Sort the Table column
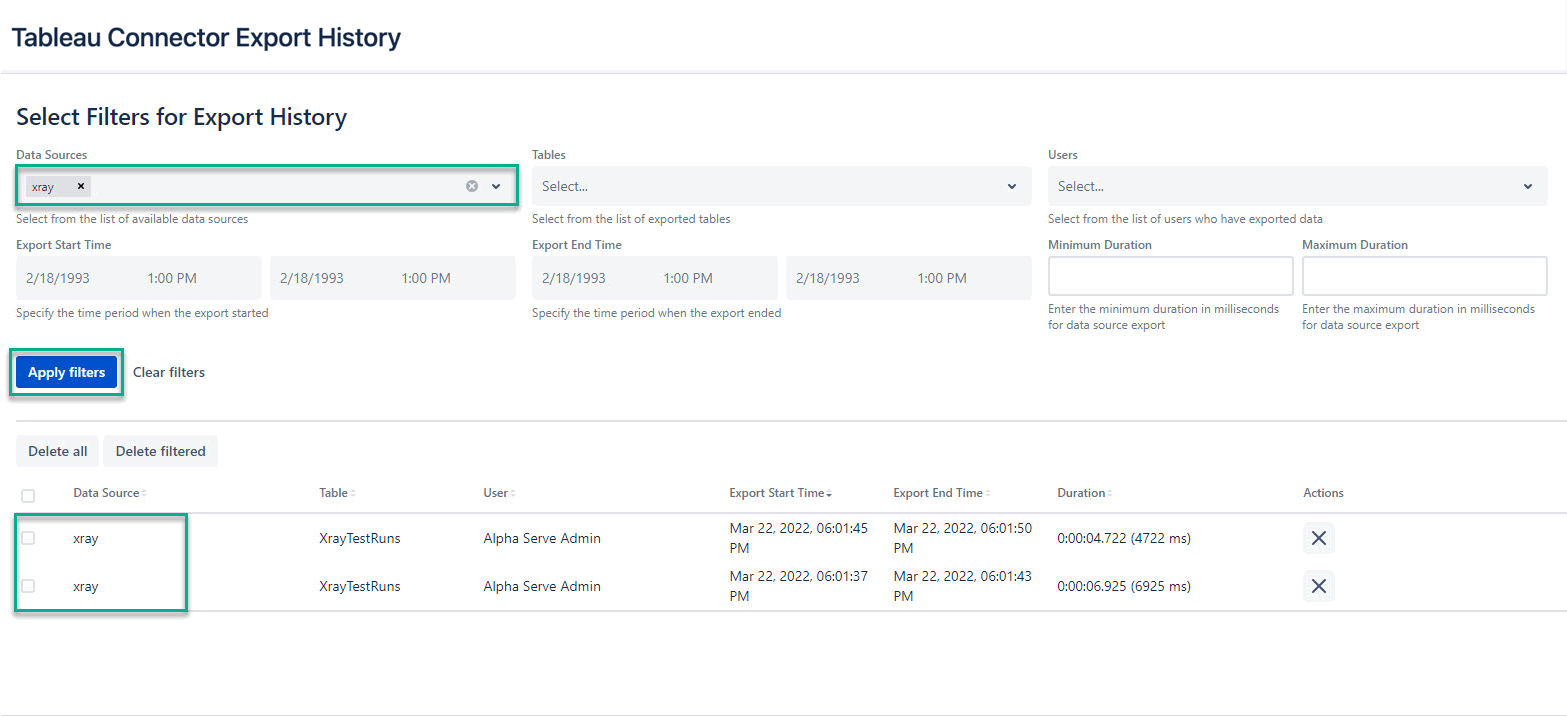This screenshot has height=716, width=1567. coord(352,492)
